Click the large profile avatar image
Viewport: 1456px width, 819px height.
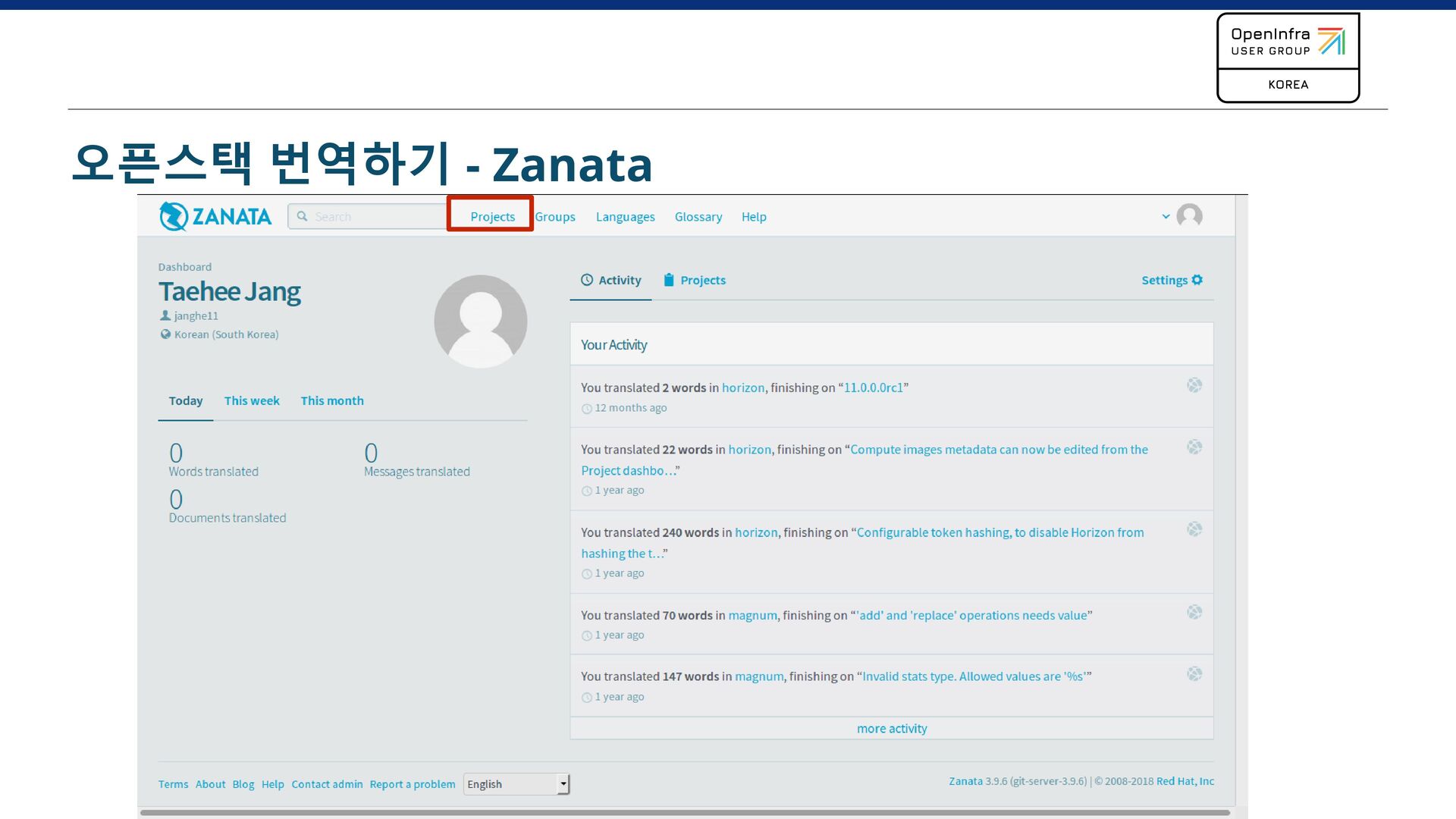pos(481,322)
